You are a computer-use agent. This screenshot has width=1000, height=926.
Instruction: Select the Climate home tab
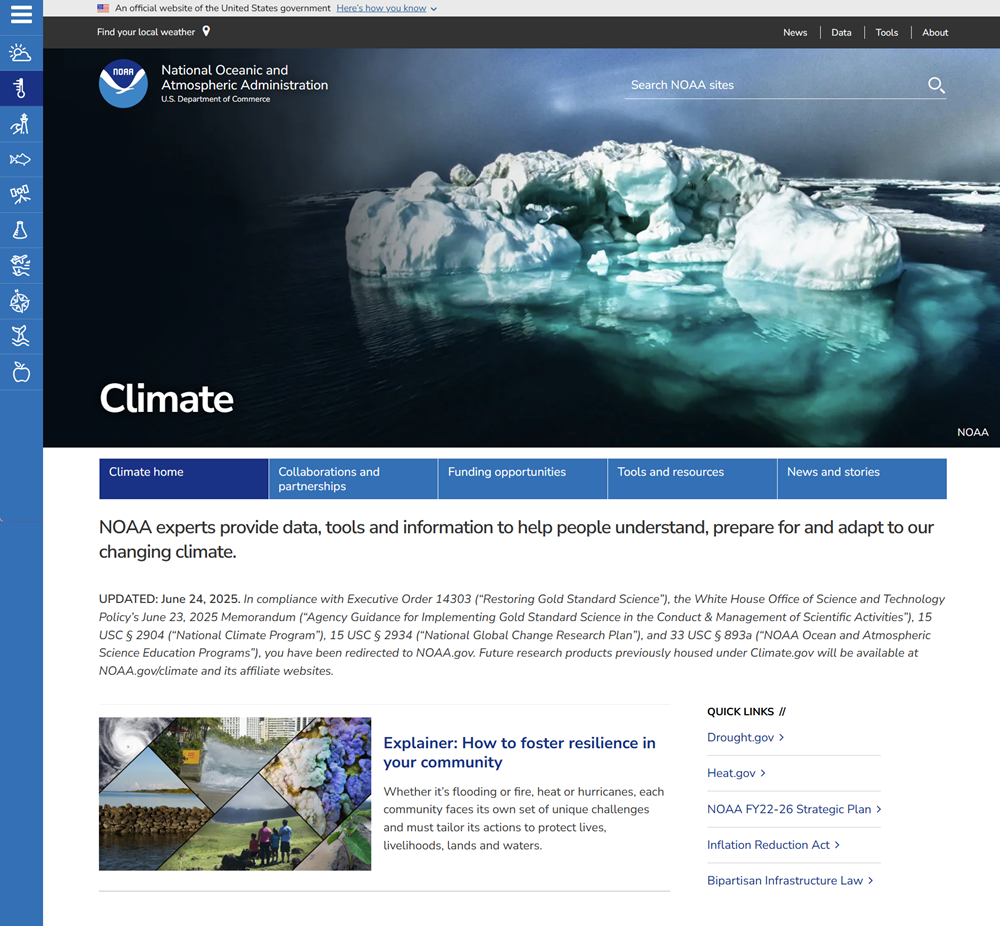[184, 479]
